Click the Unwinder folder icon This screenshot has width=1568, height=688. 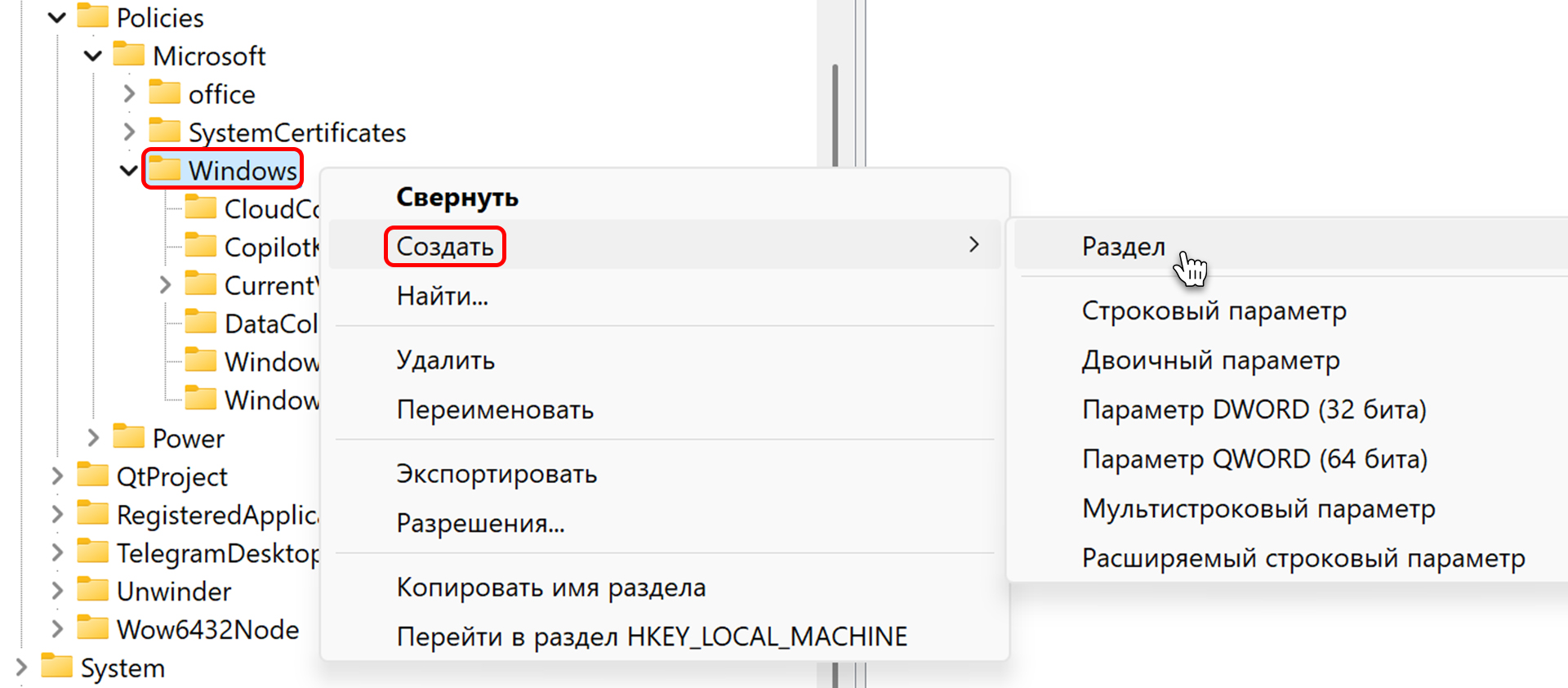pyautogui.click(x=93, y=590)
